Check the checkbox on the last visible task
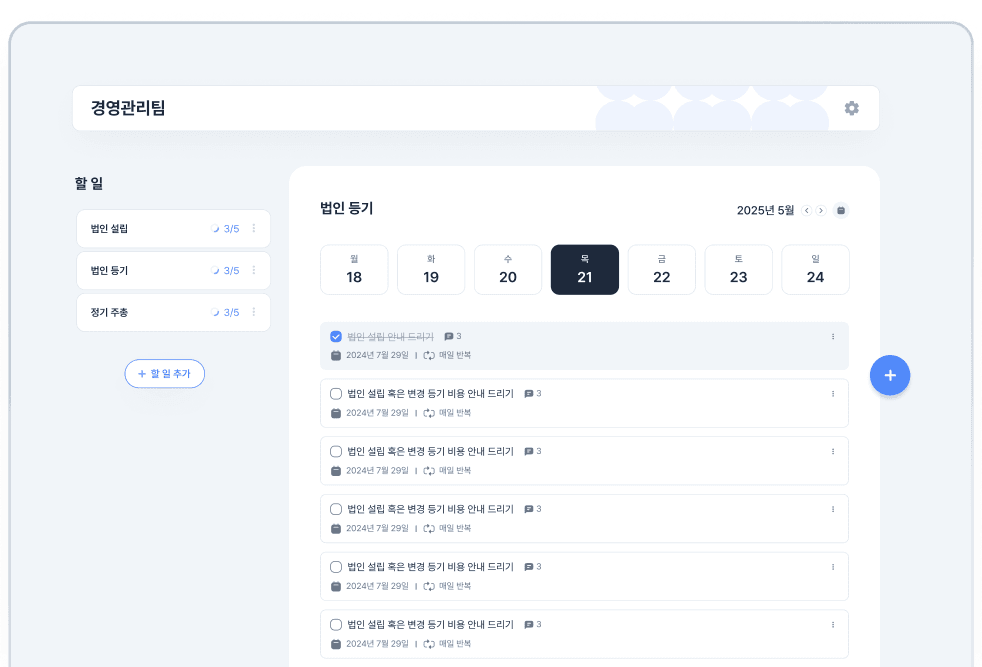 tap(336, 624)
